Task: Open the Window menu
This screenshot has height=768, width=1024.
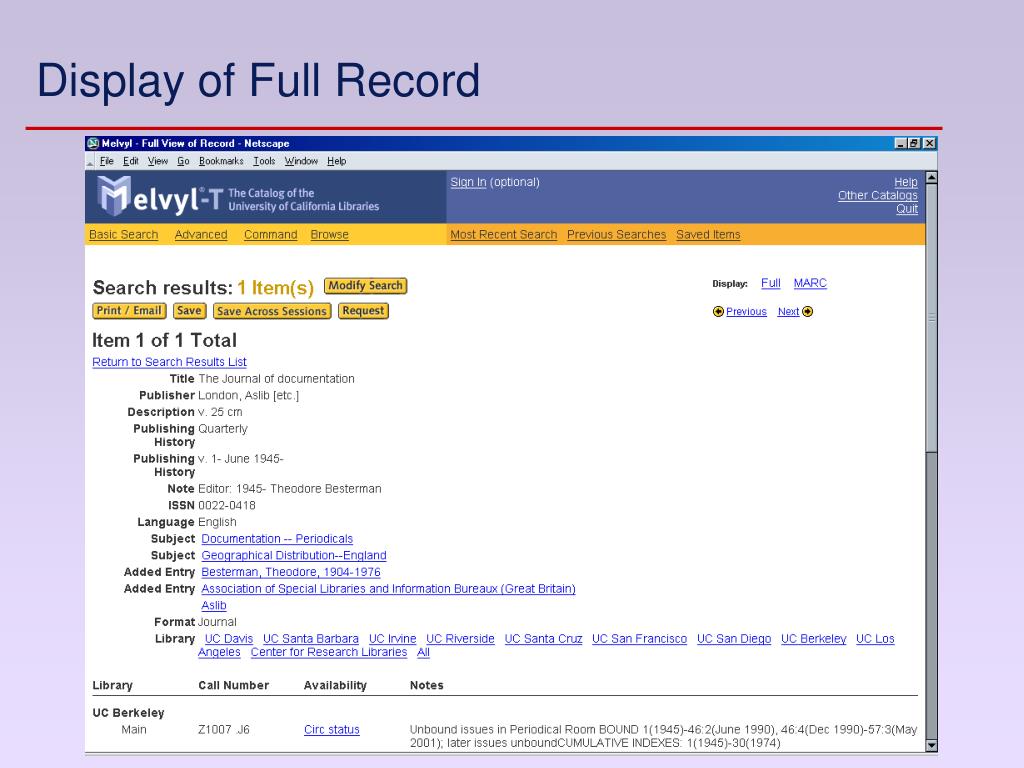Action: click(301, 161)
